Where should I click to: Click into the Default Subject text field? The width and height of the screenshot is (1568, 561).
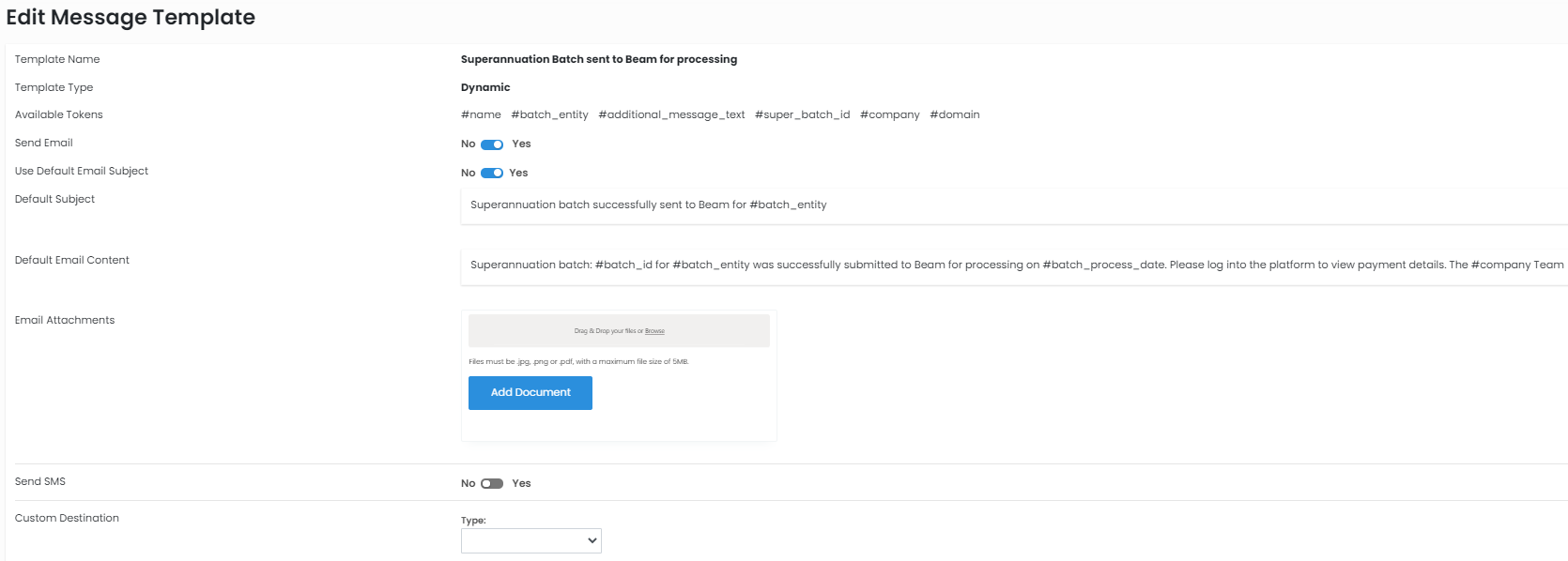1012,205
